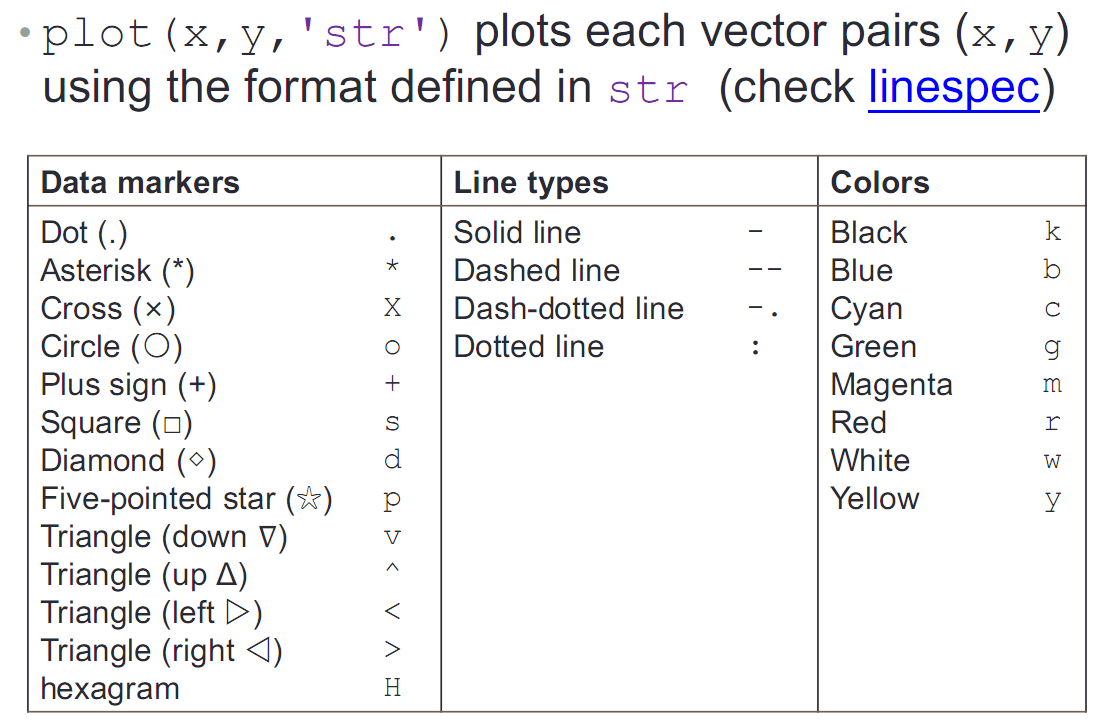Select the Dashed line entry
The height and width of the screenshot is (721, 1114).
(x=537, y=271)
